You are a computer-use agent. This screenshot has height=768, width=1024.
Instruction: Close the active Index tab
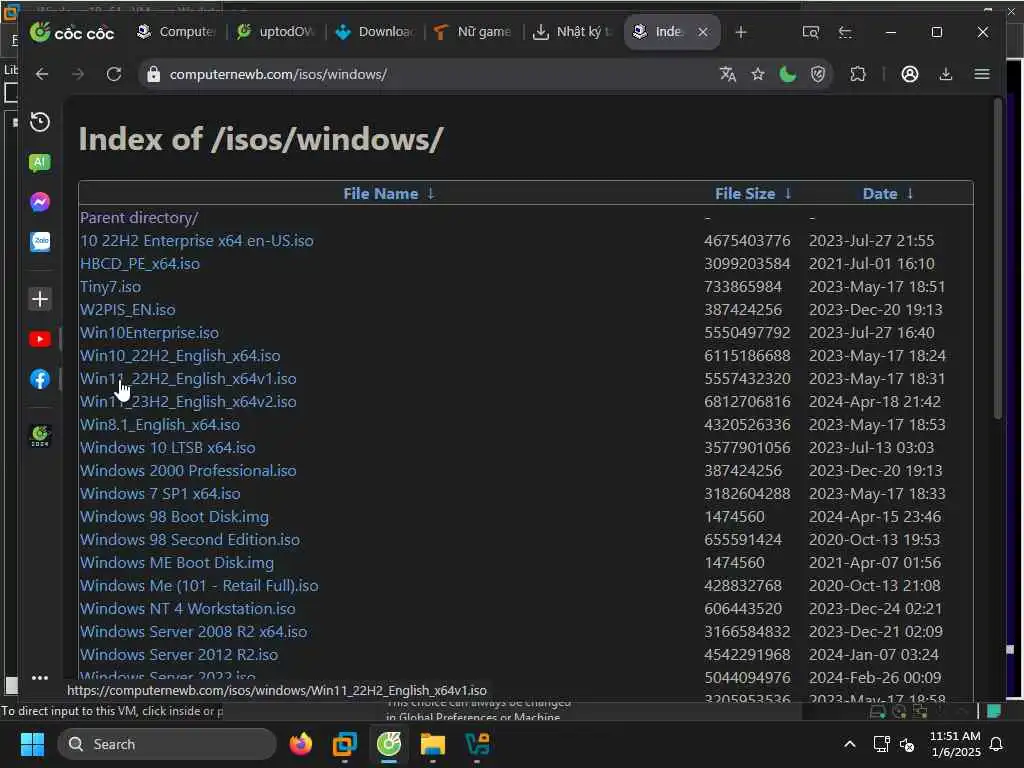703,32
